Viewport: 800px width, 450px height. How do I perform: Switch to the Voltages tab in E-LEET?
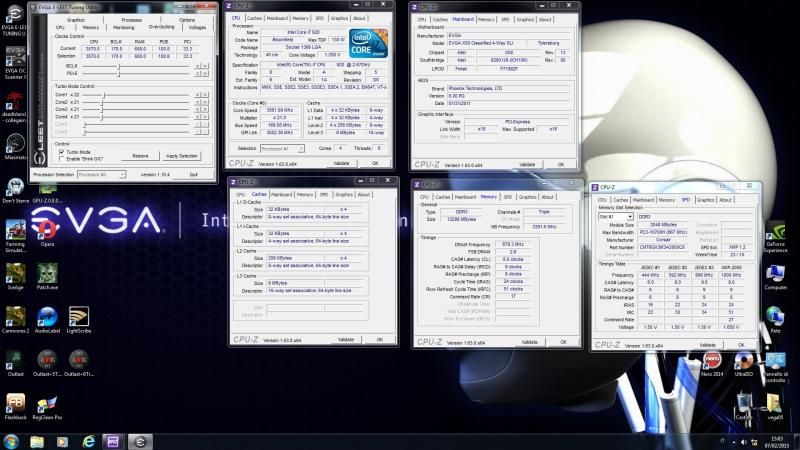[197, 27]
